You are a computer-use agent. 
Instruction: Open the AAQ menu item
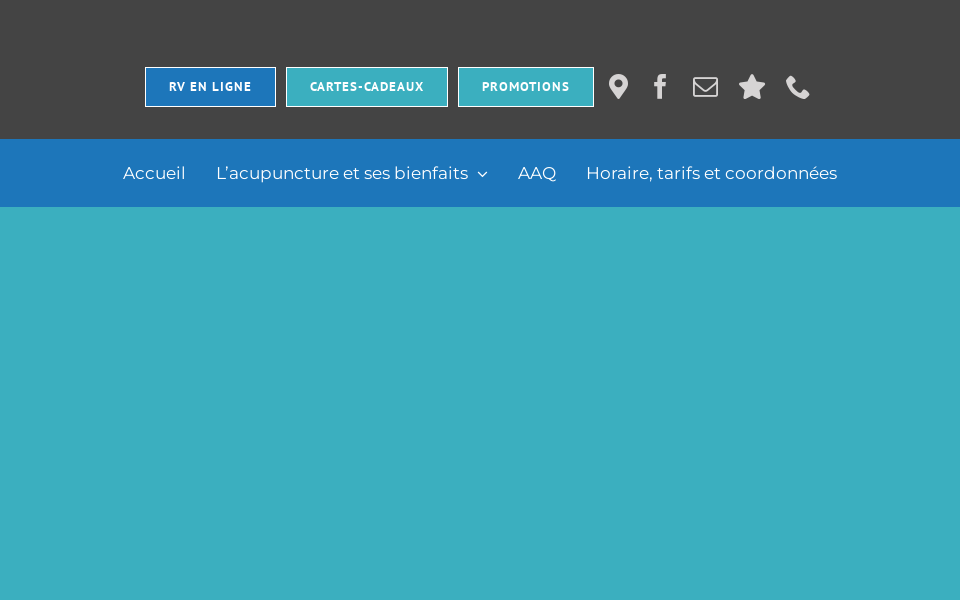point(537,173)
